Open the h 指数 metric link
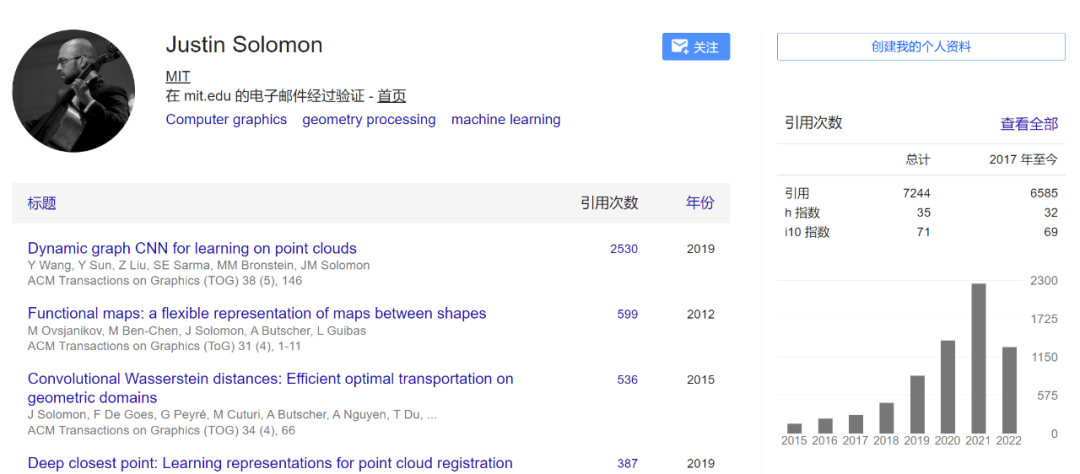The height and width of the screenshot is (474, 1080). (802, 212)
